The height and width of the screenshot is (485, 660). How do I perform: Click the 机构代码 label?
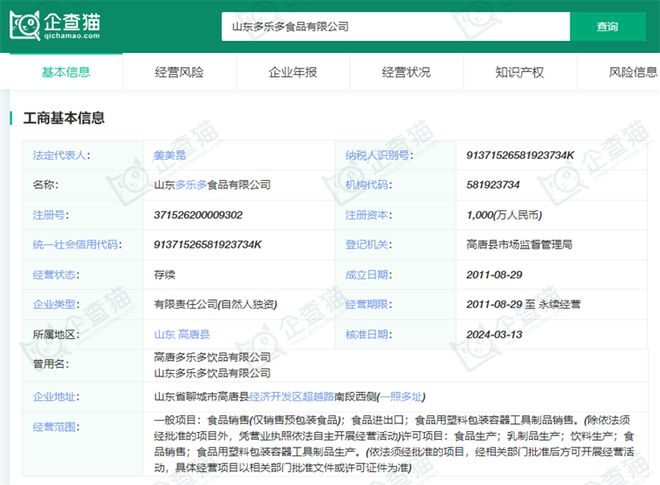(368, 185)
